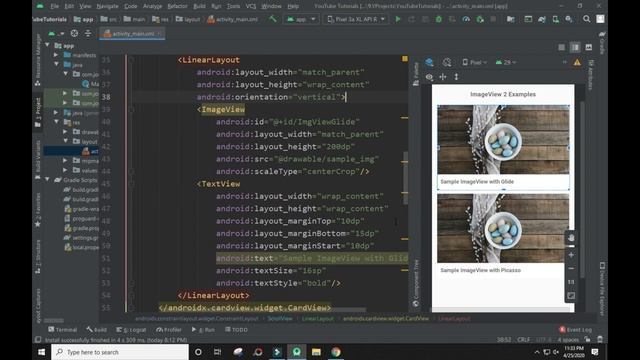Click androidx.cardview.widget.CardView breadcrumb
This screenshot has width=640, height=360.
click(x=386, y=318)
